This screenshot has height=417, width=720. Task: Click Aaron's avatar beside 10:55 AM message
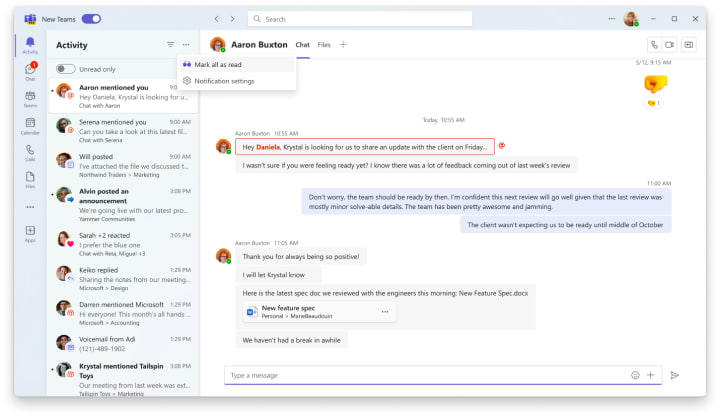[x=224, y=147]
